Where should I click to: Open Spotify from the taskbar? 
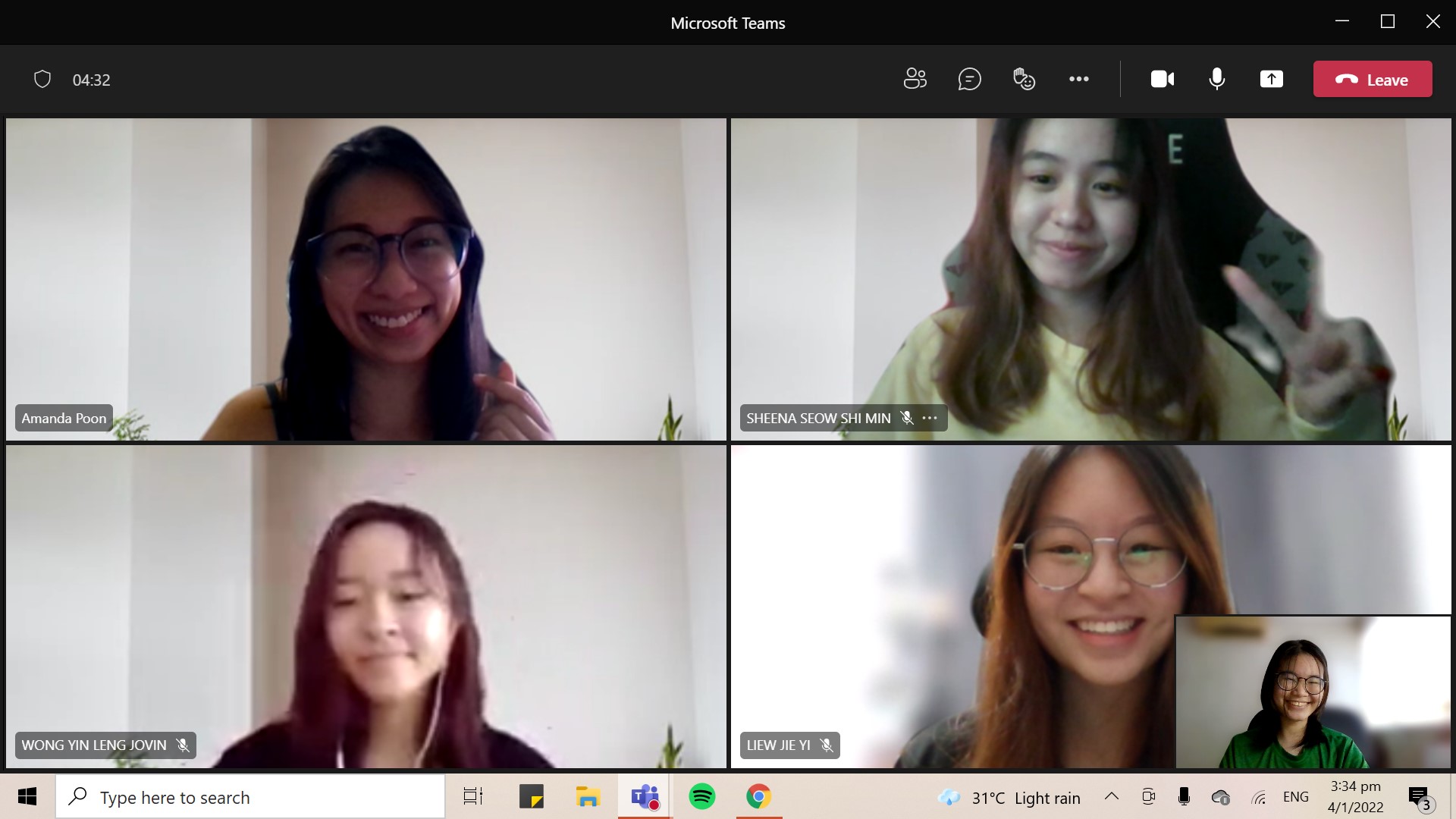pos(701,797)
